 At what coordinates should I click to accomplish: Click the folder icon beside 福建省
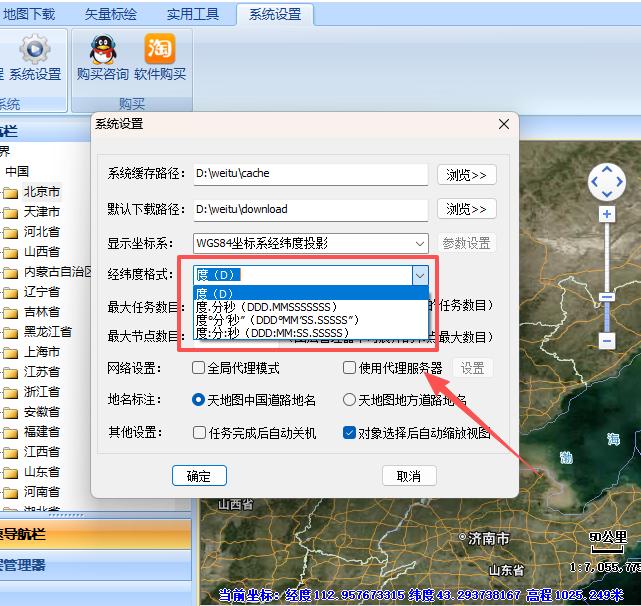(x=10, y=433)
